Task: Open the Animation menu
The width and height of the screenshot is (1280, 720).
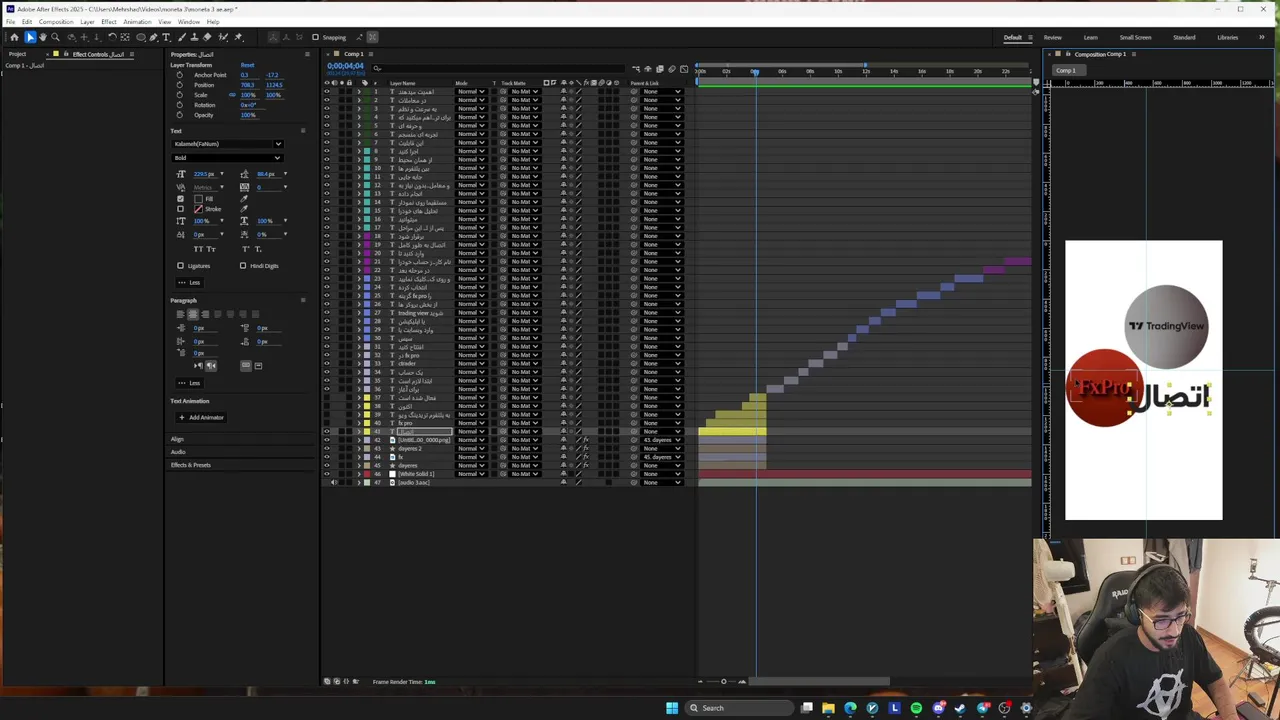Action: click(x=137, y=22)
